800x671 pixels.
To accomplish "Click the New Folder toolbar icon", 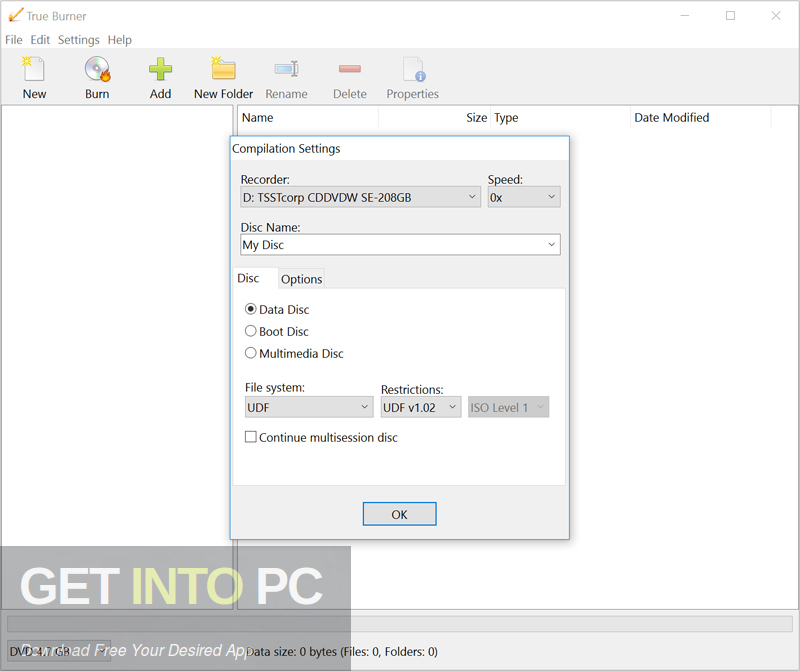I will 223,69.
